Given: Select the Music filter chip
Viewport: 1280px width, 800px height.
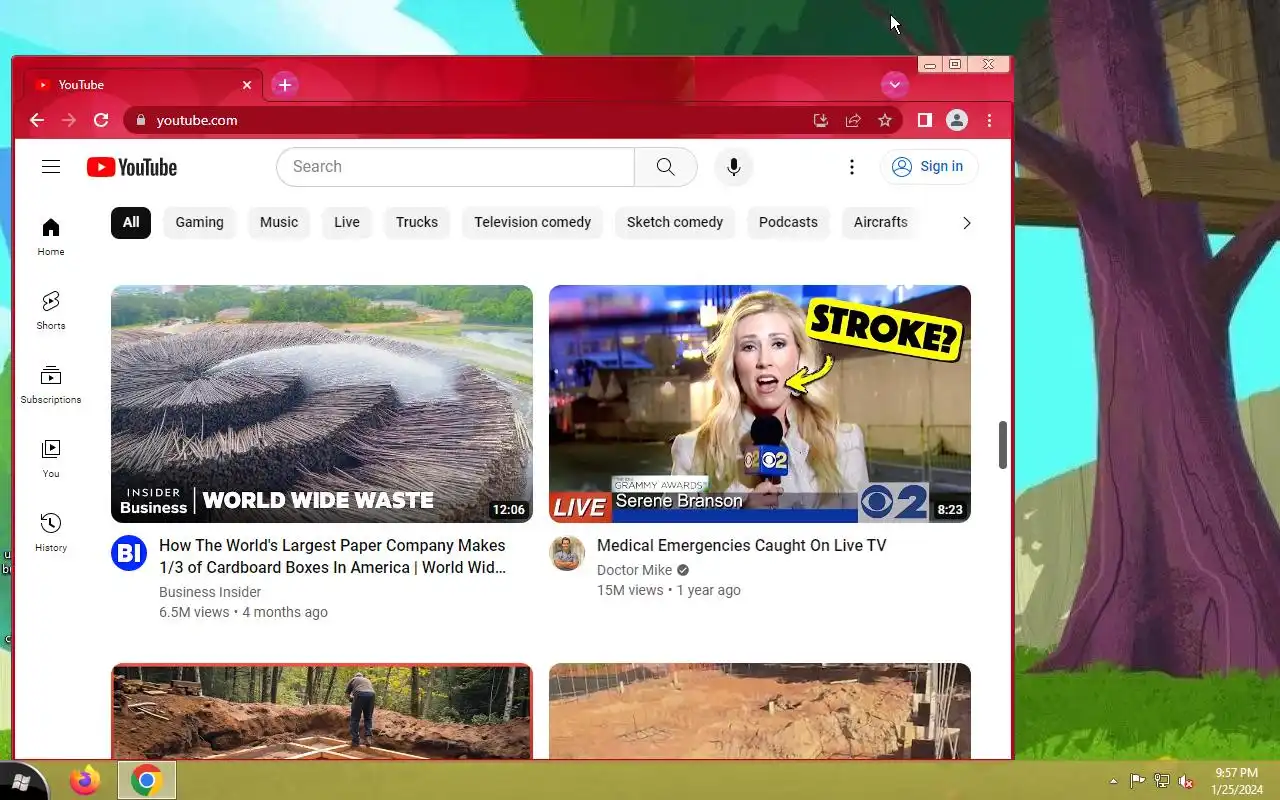Looking at the screenshot, I should point(279,222).
